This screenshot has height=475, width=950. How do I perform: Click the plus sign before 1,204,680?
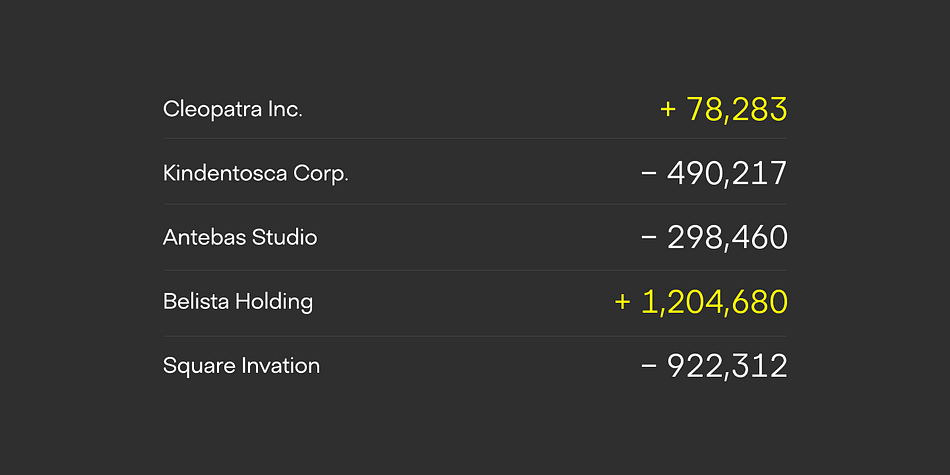tap(622, 302)
